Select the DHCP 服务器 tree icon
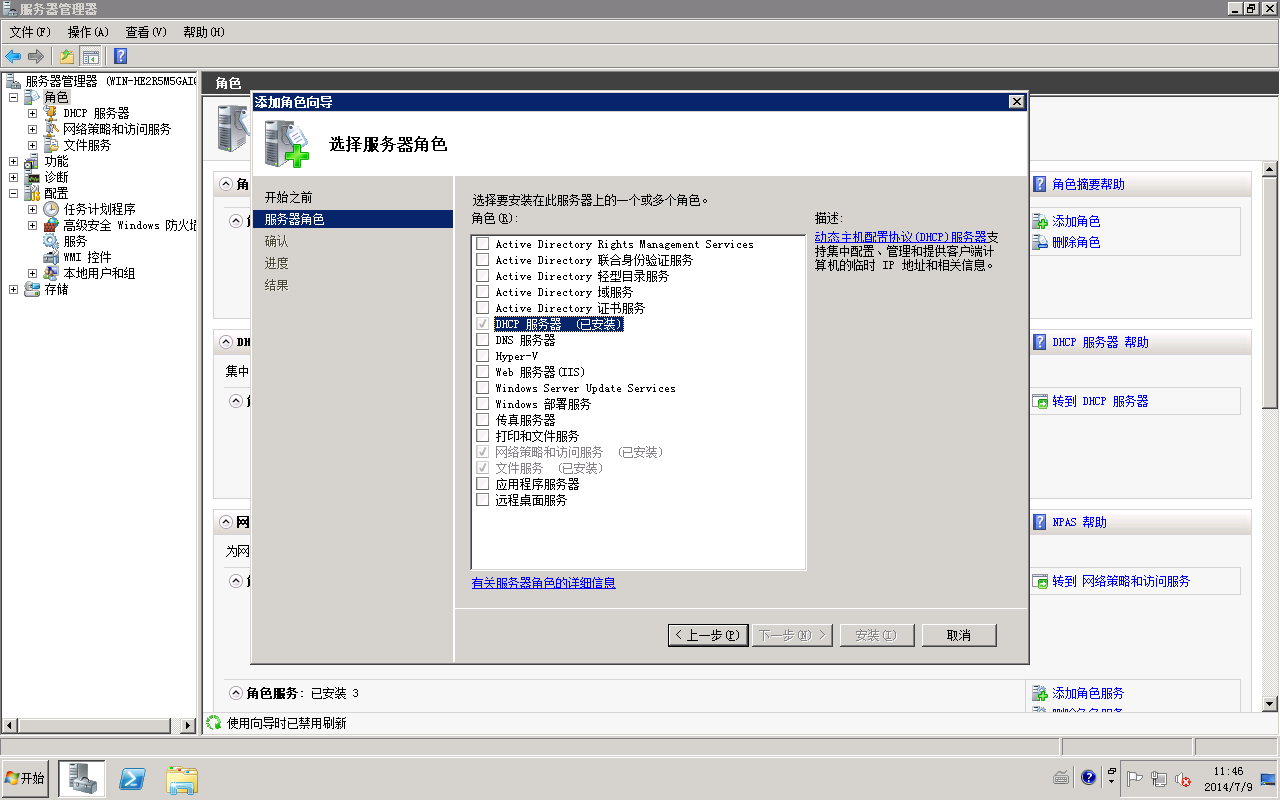The height and width of the screenshot is (800, 1280). pyautogui.click(x=52, y=113)
